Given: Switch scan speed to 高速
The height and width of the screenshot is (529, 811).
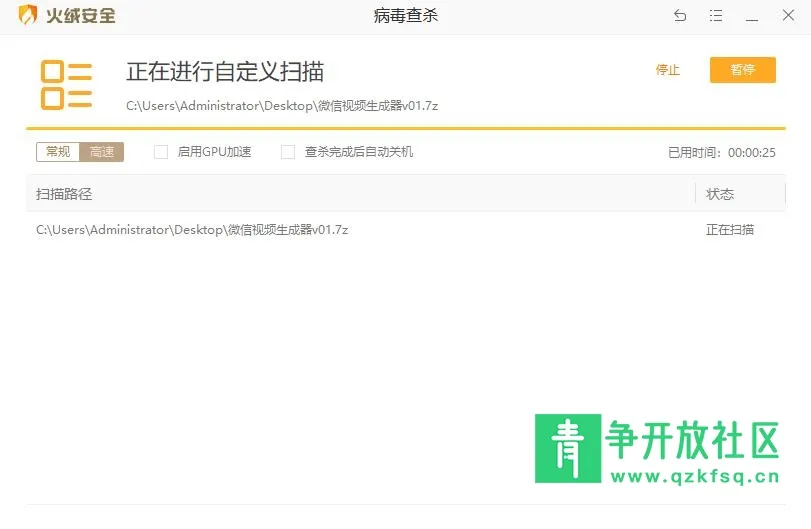Looking at the screenshot, I should coord(102,152).
